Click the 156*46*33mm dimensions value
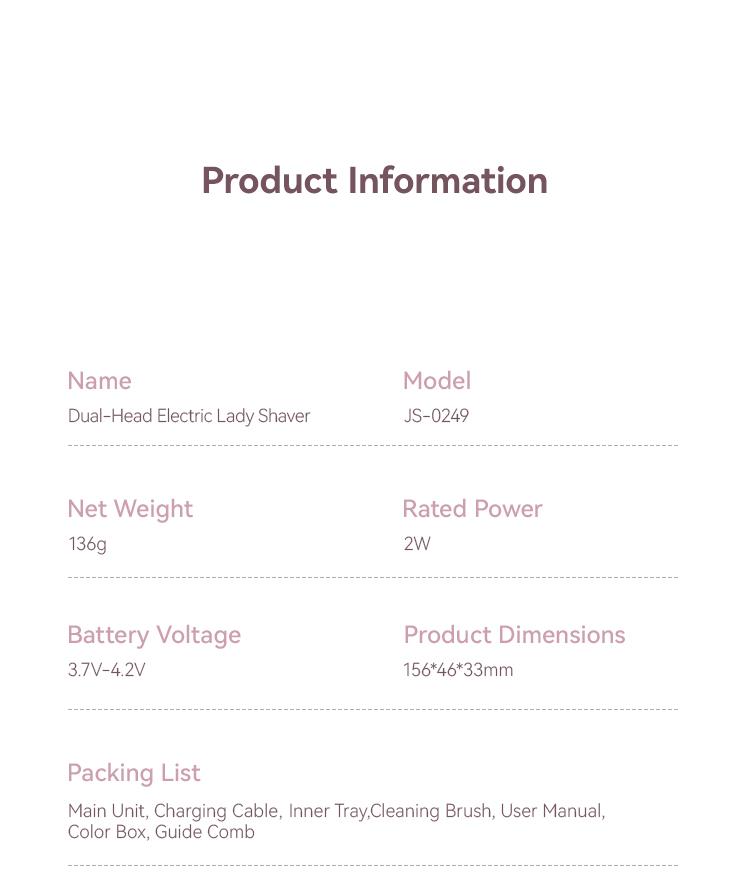Screen dimensions: 750x881 point(458,670)
